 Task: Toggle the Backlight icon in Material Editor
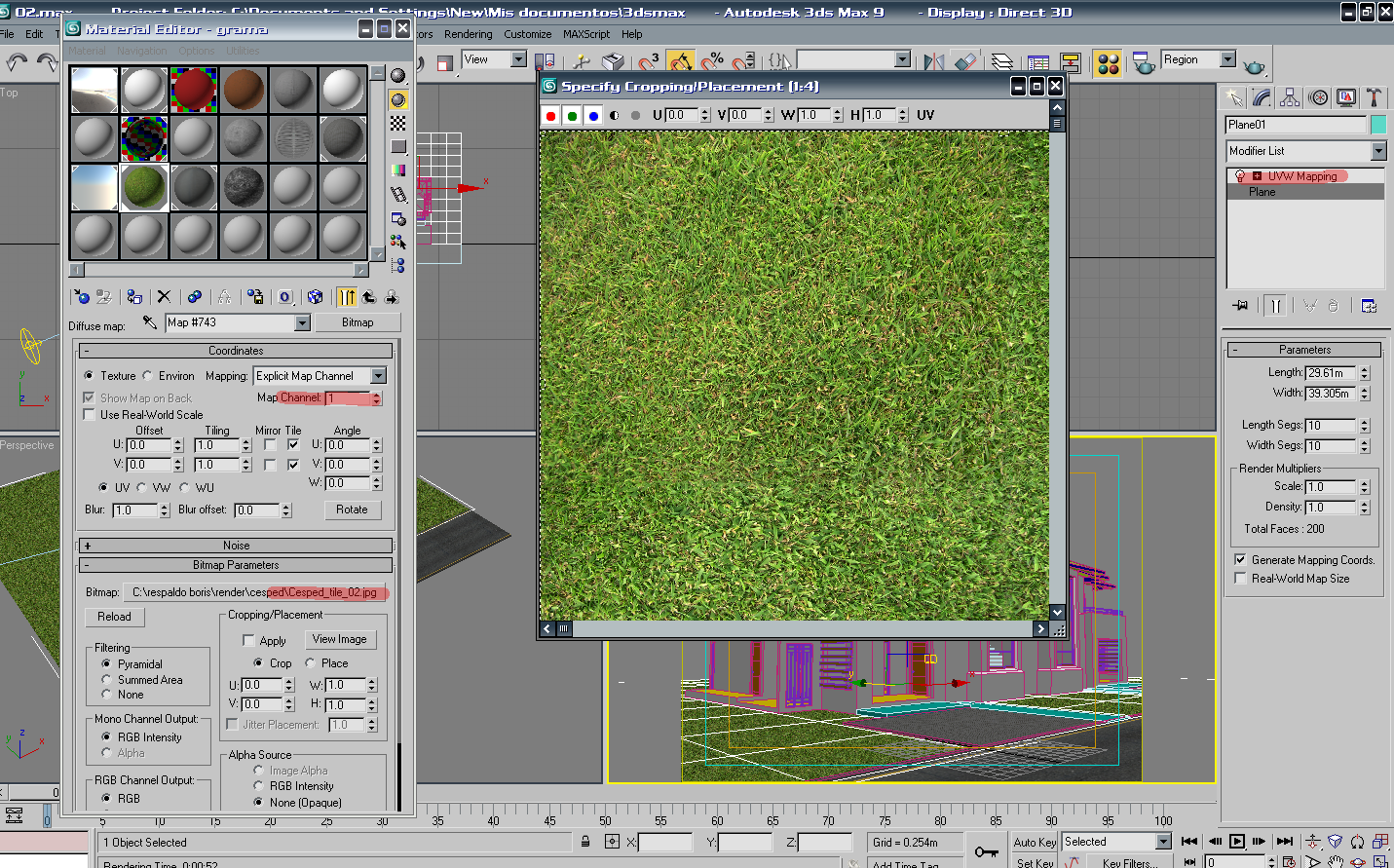[397, 99]
